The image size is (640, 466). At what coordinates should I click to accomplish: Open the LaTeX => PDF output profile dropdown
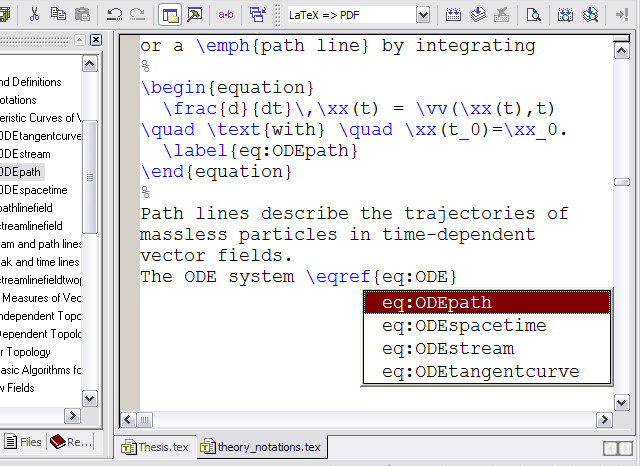(422, 14)
